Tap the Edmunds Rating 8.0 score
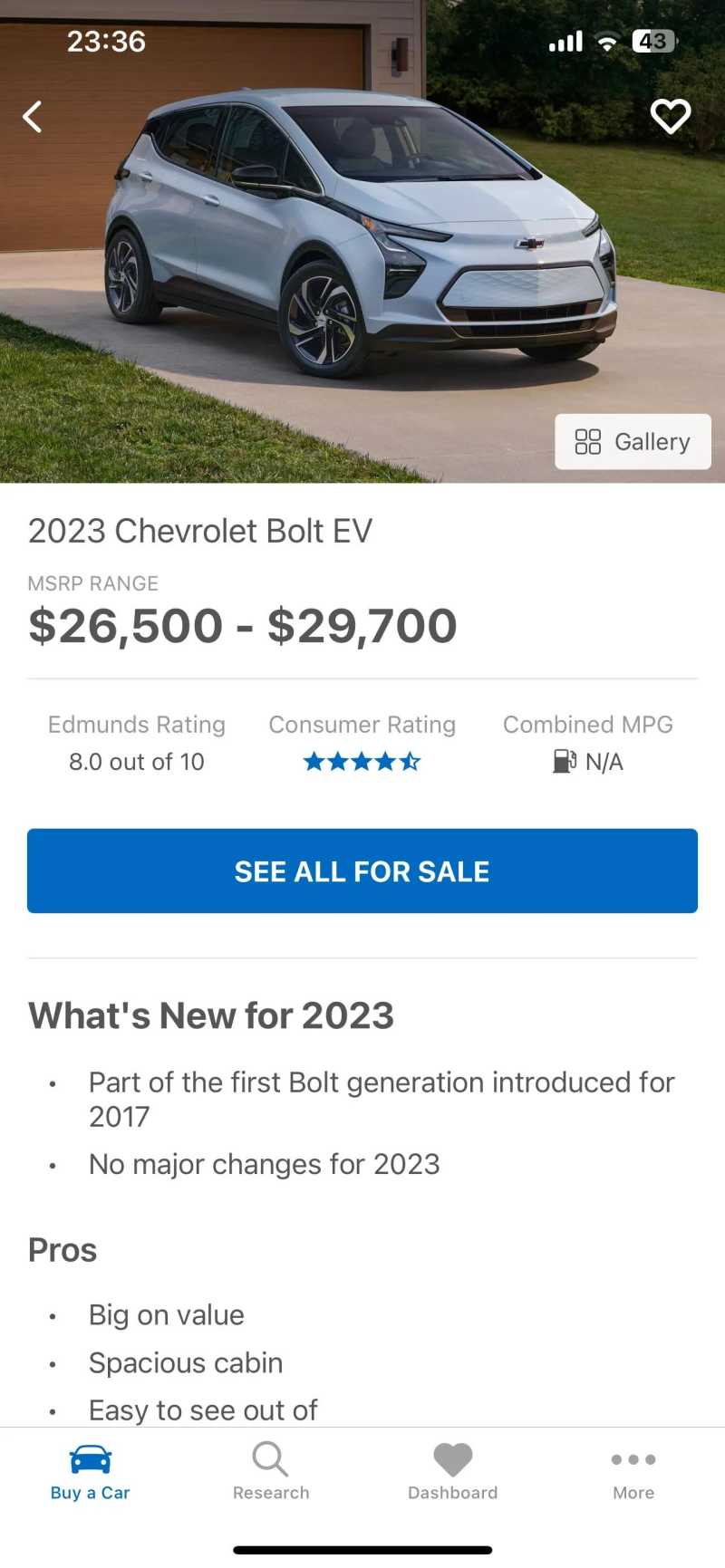Viewport: 725px width, 1568px height. pos(137,762)
